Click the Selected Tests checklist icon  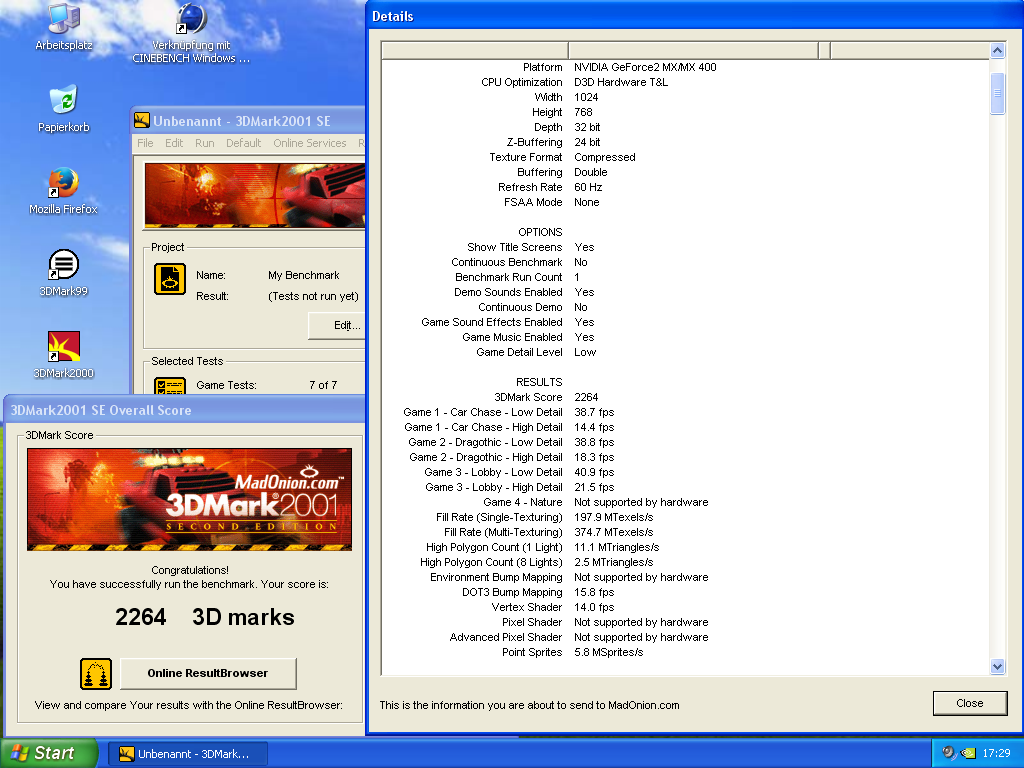coord(170,386)
